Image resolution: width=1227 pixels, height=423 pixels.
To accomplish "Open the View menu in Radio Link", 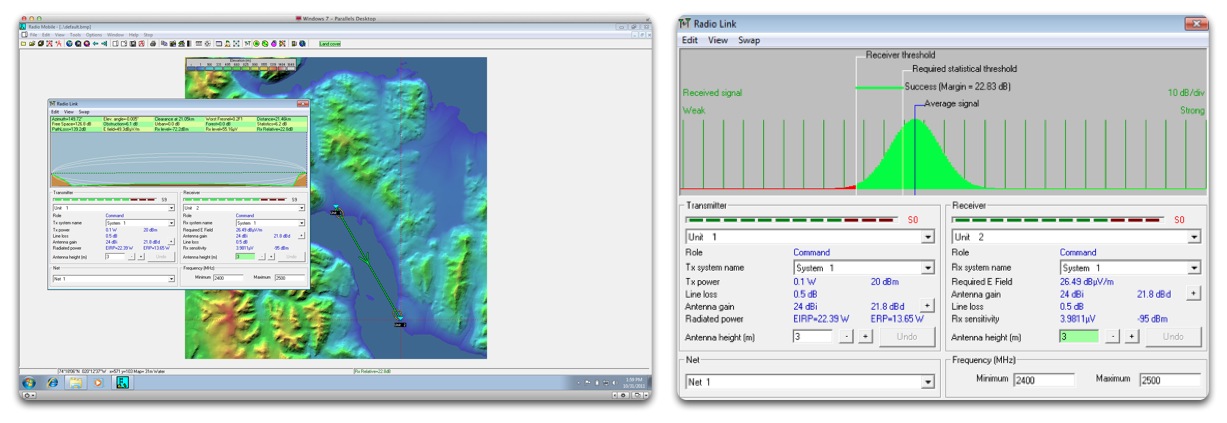I will pyautogui.click(x=718, y=40).
